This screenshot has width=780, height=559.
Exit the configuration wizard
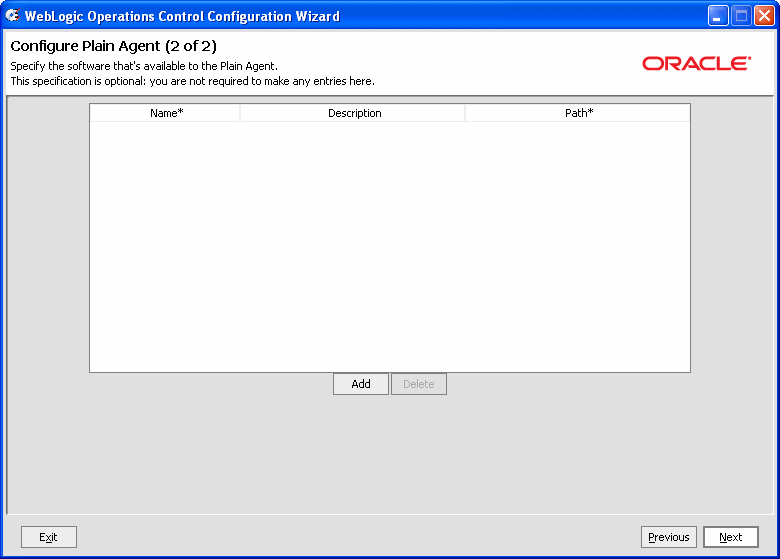[x=49, y=537]
